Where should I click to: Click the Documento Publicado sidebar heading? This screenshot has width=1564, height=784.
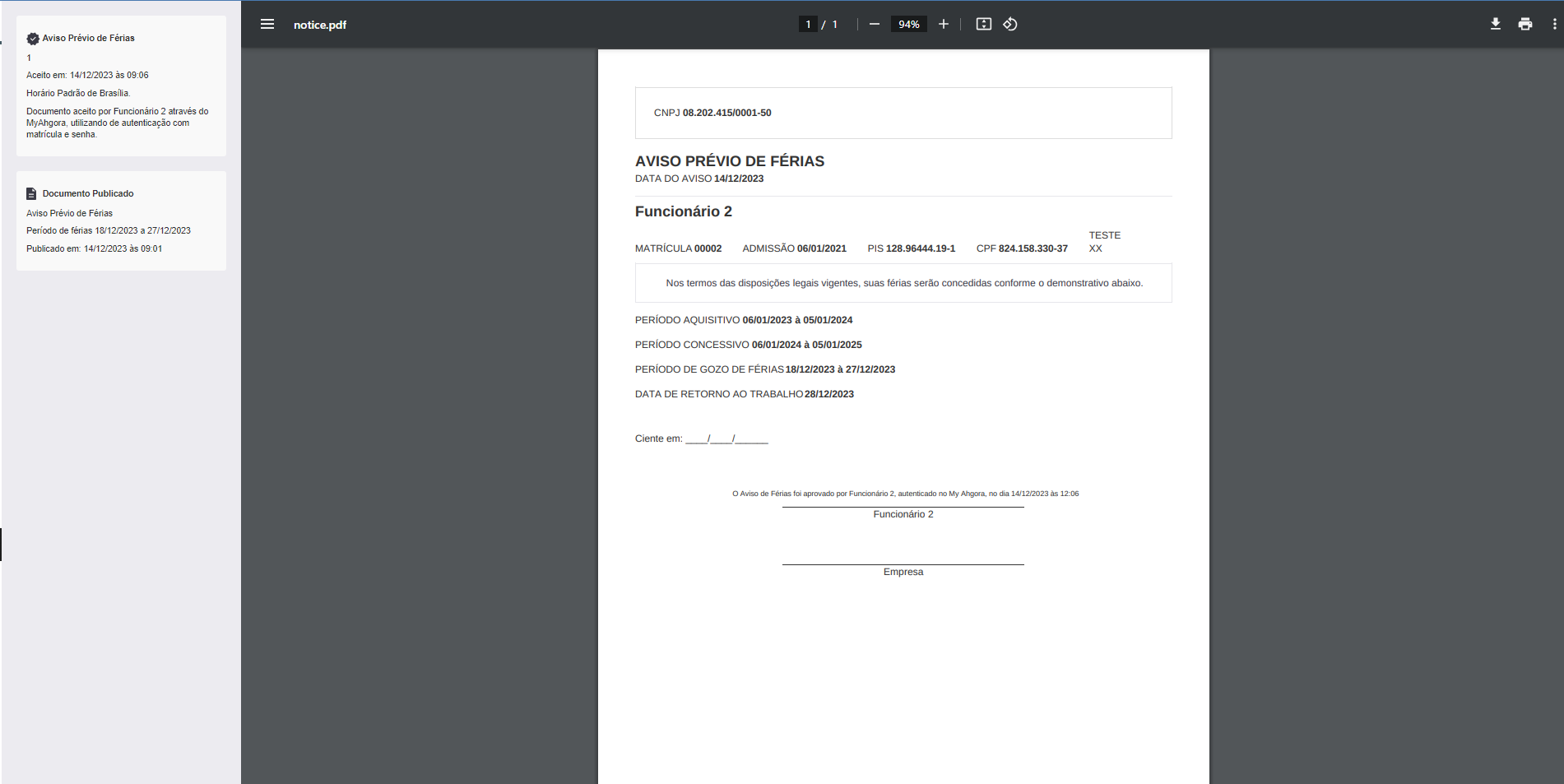(88, 193)
